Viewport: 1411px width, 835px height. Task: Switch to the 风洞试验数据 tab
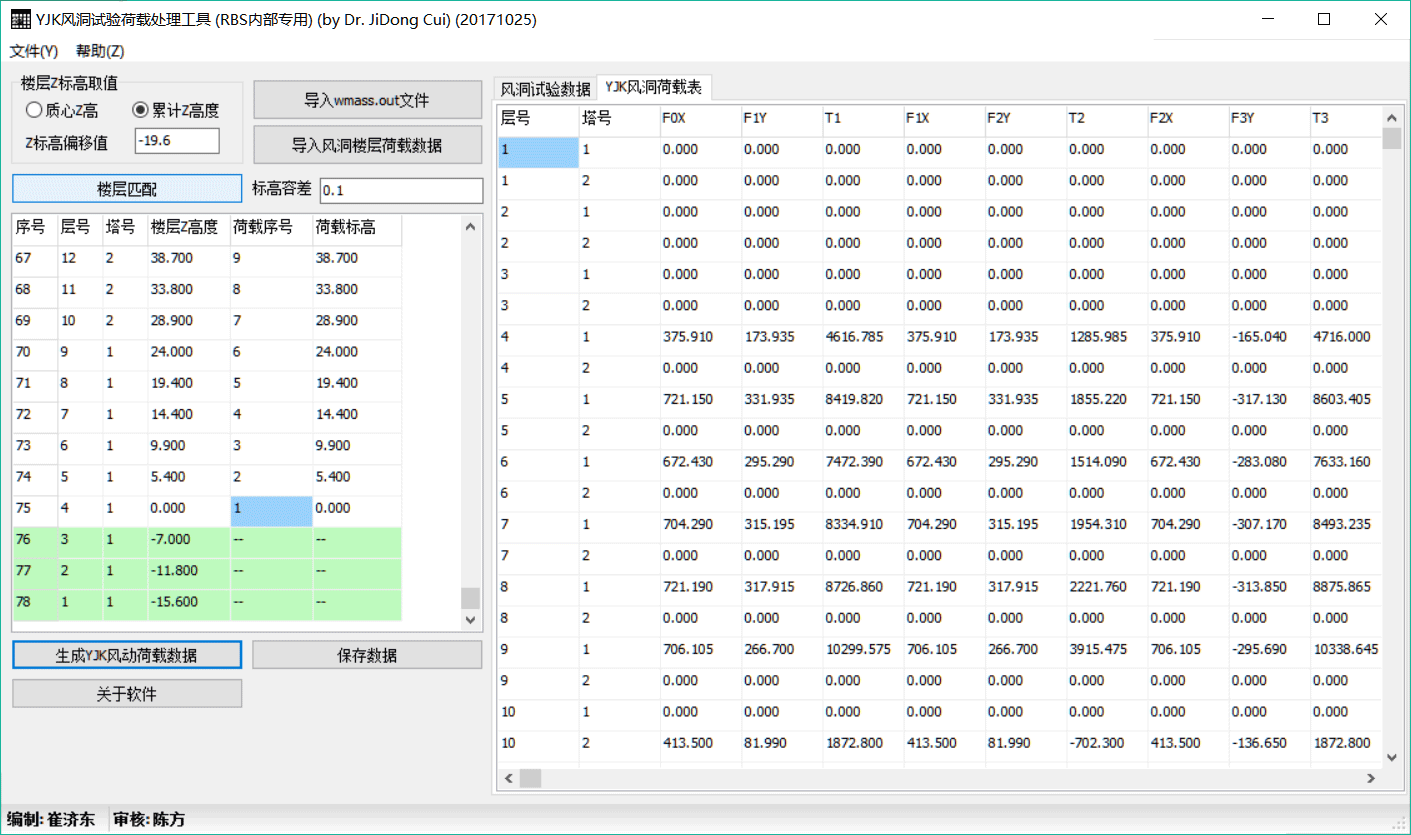(545, 89)
